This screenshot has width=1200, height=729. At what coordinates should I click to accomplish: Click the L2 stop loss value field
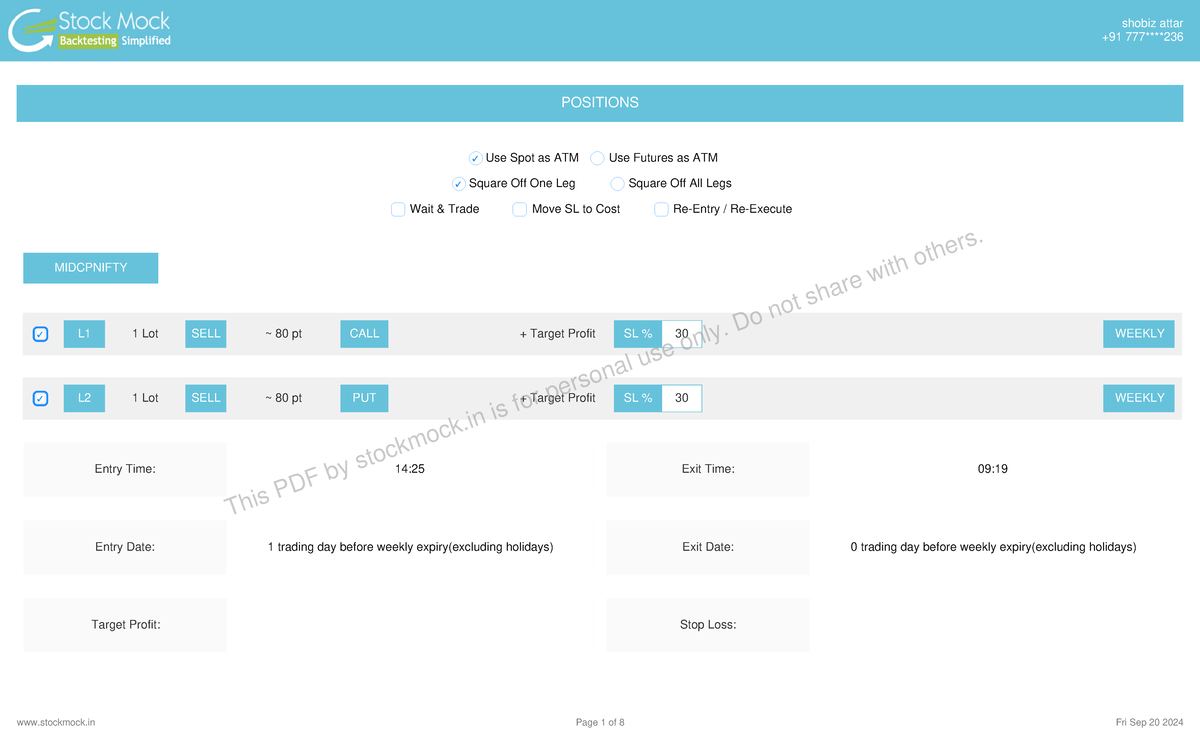[682, 398]
